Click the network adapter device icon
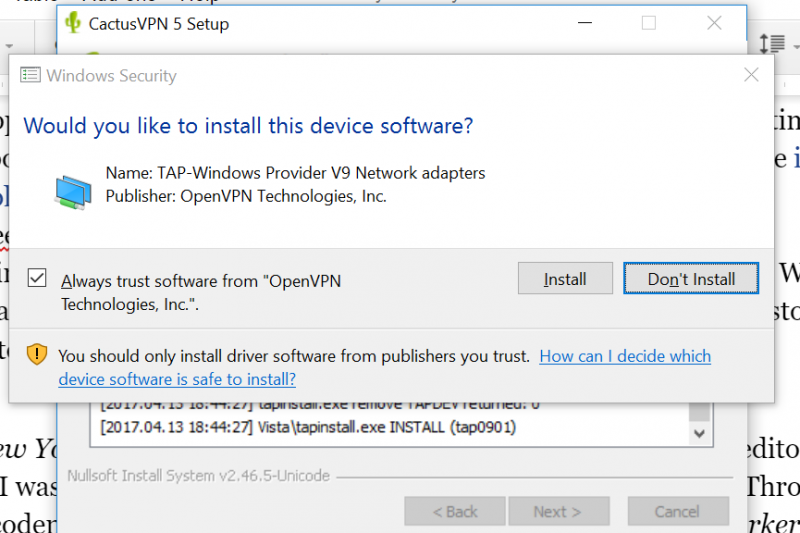800x533 pixels. pyautogui.click(x=73, y=192)
